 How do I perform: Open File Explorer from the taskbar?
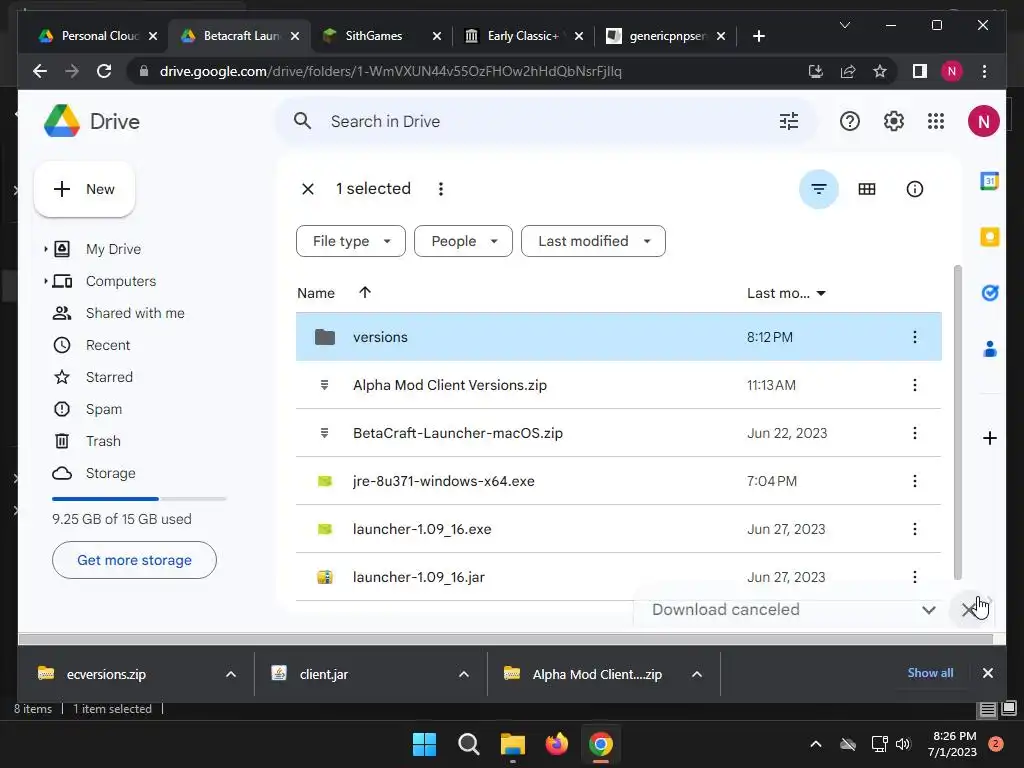[513, 744]
